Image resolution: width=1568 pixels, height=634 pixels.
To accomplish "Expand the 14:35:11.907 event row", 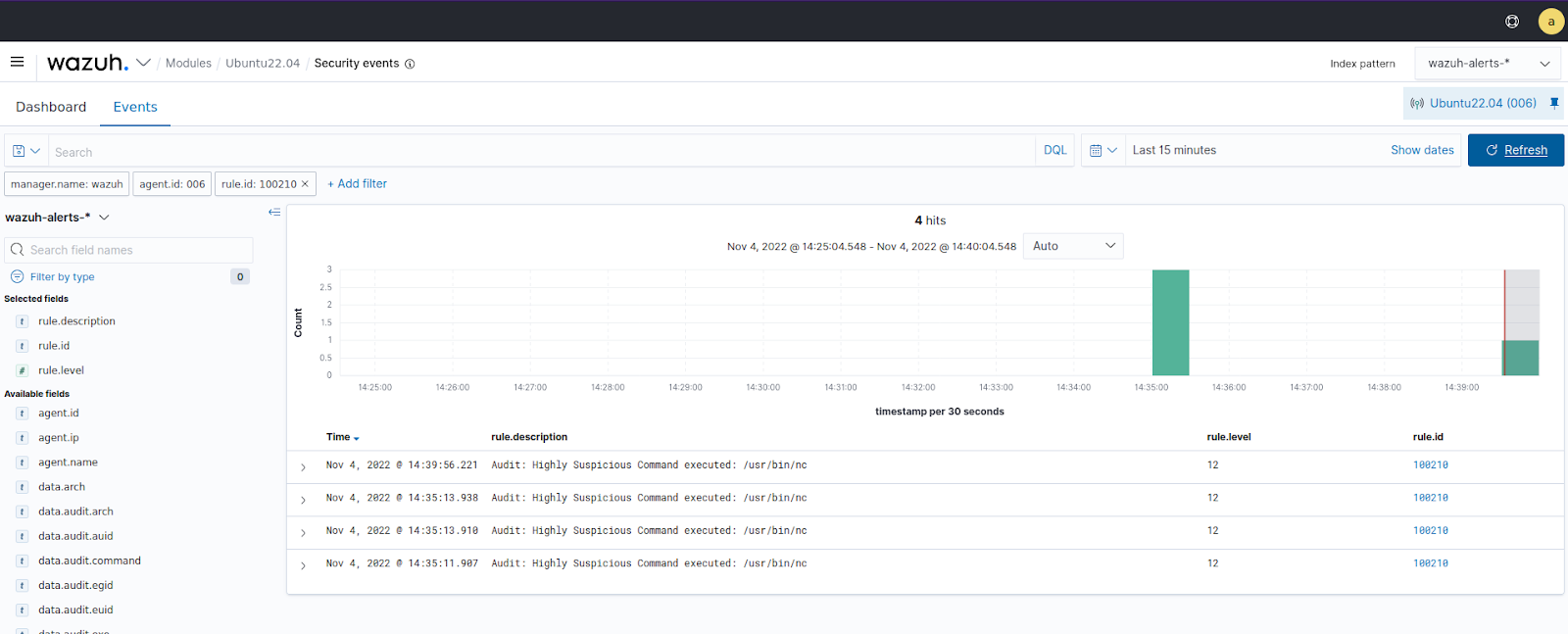I will point(303,565).
